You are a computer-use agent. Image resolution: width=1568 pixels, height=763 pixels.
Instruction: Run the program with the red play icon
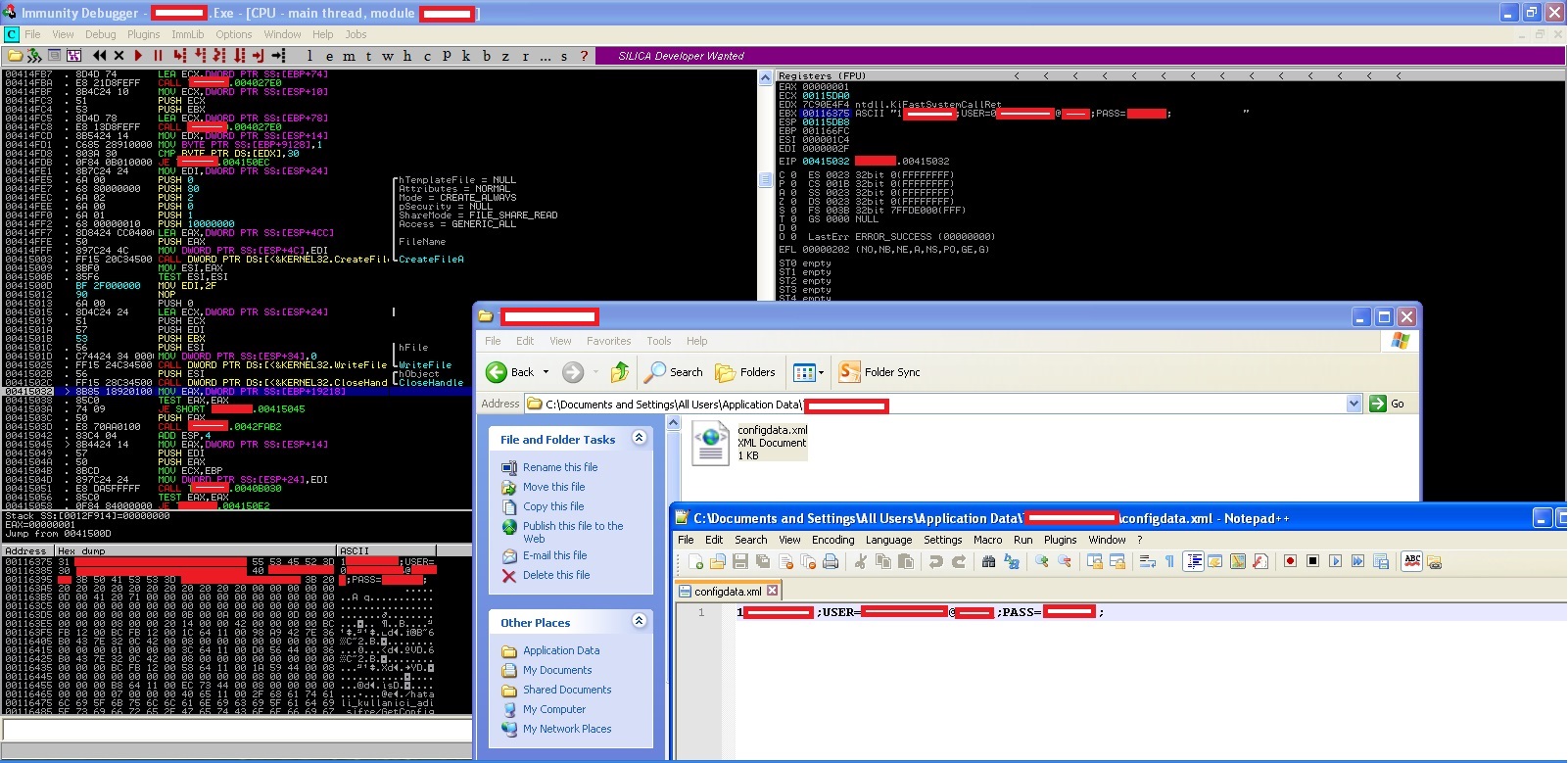pyautogui.click(x=138, y=56)
